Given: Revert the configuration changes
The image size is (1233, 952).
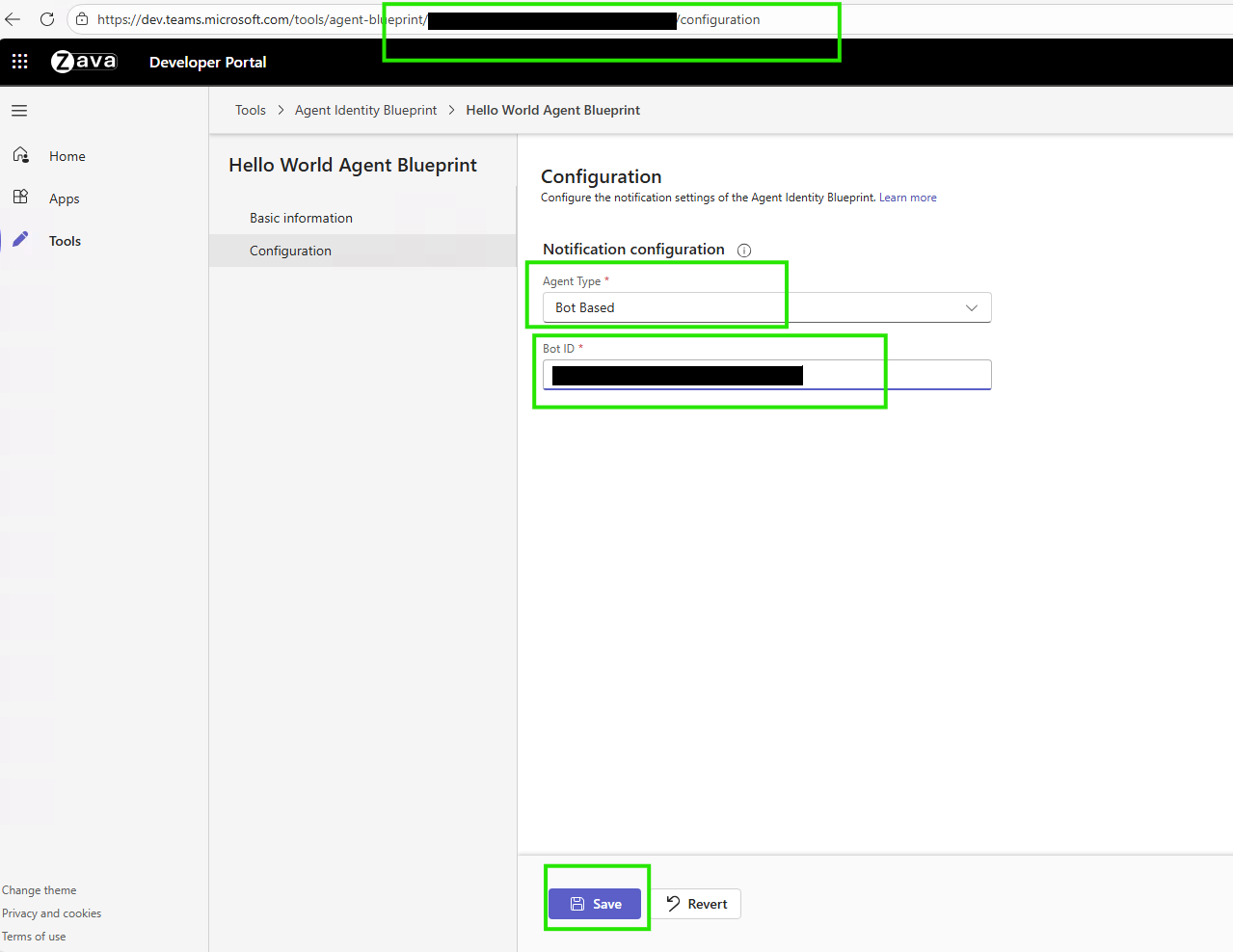Looking at the screenshot, I should click(696, 904).
